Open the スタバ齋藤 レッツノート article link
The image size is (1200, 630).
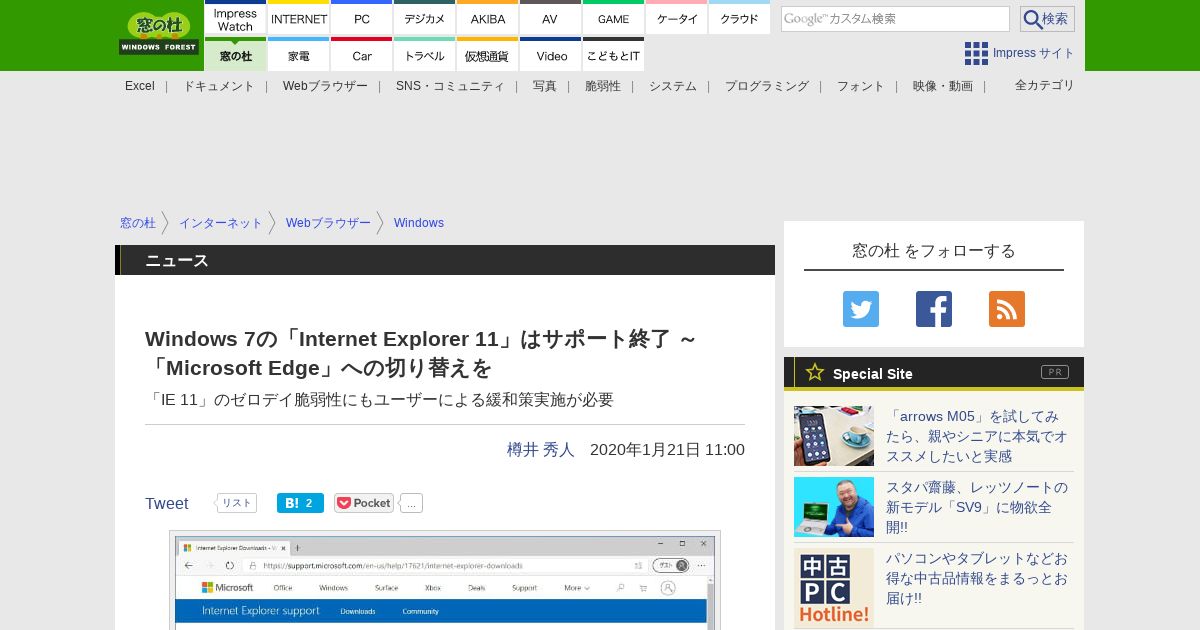pyautogui.click(x=977, y=507)
